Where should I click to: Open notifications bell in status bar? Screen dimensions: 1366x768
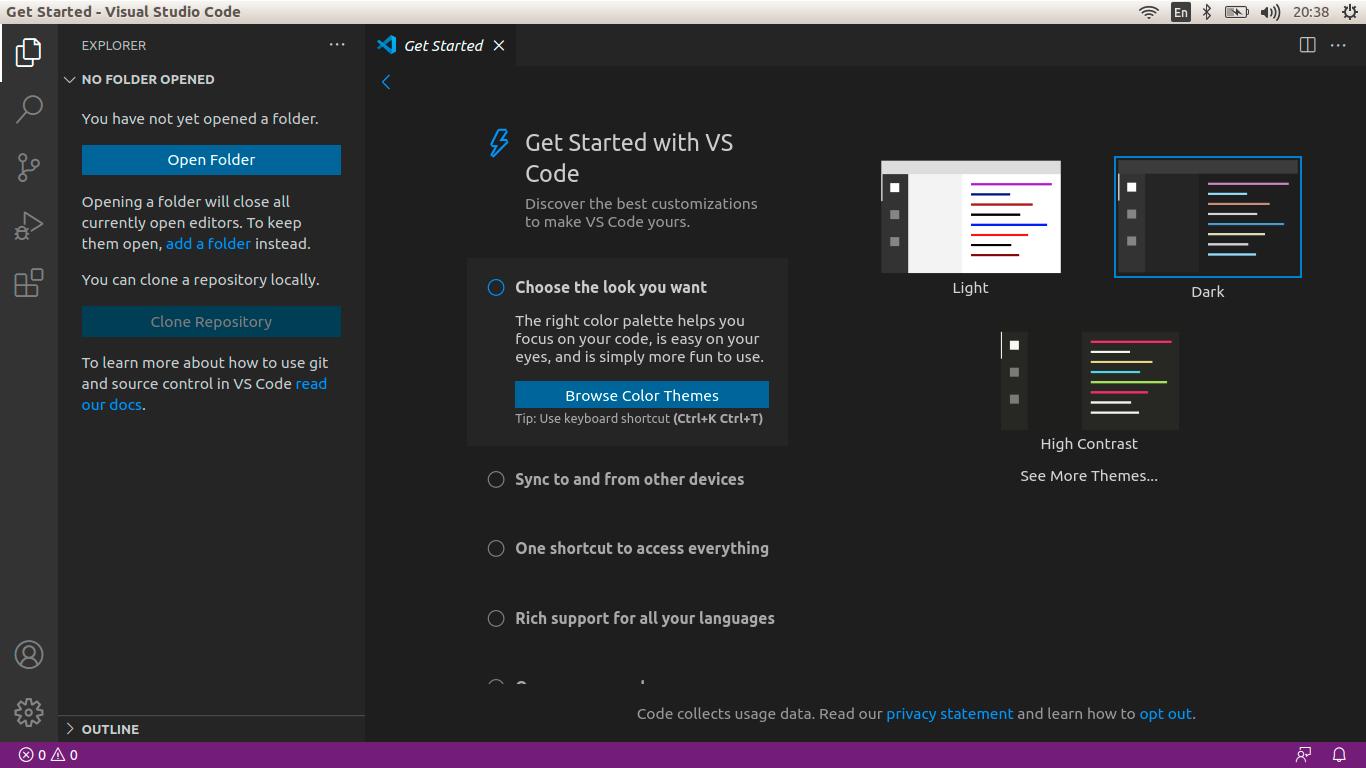[x=1339, y=755]
